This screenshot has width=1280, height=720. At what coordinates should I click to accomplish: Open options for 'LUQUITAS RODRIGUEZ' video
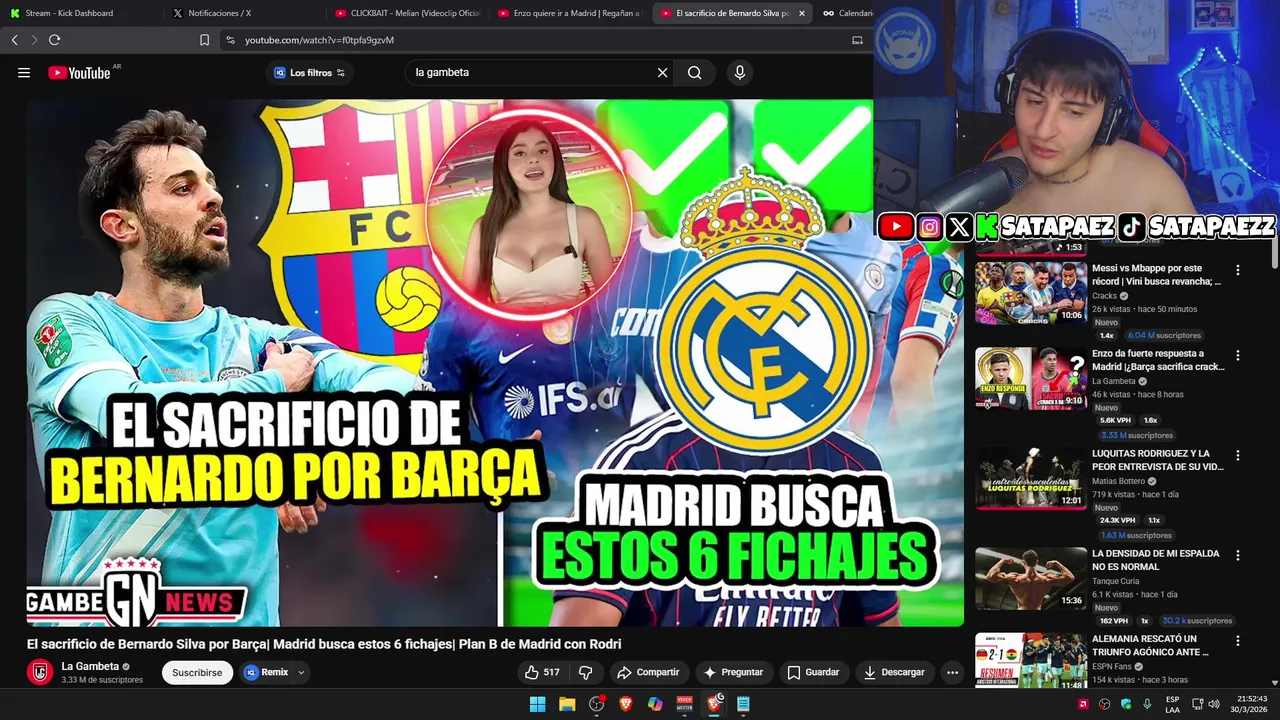coord(1238,455)
